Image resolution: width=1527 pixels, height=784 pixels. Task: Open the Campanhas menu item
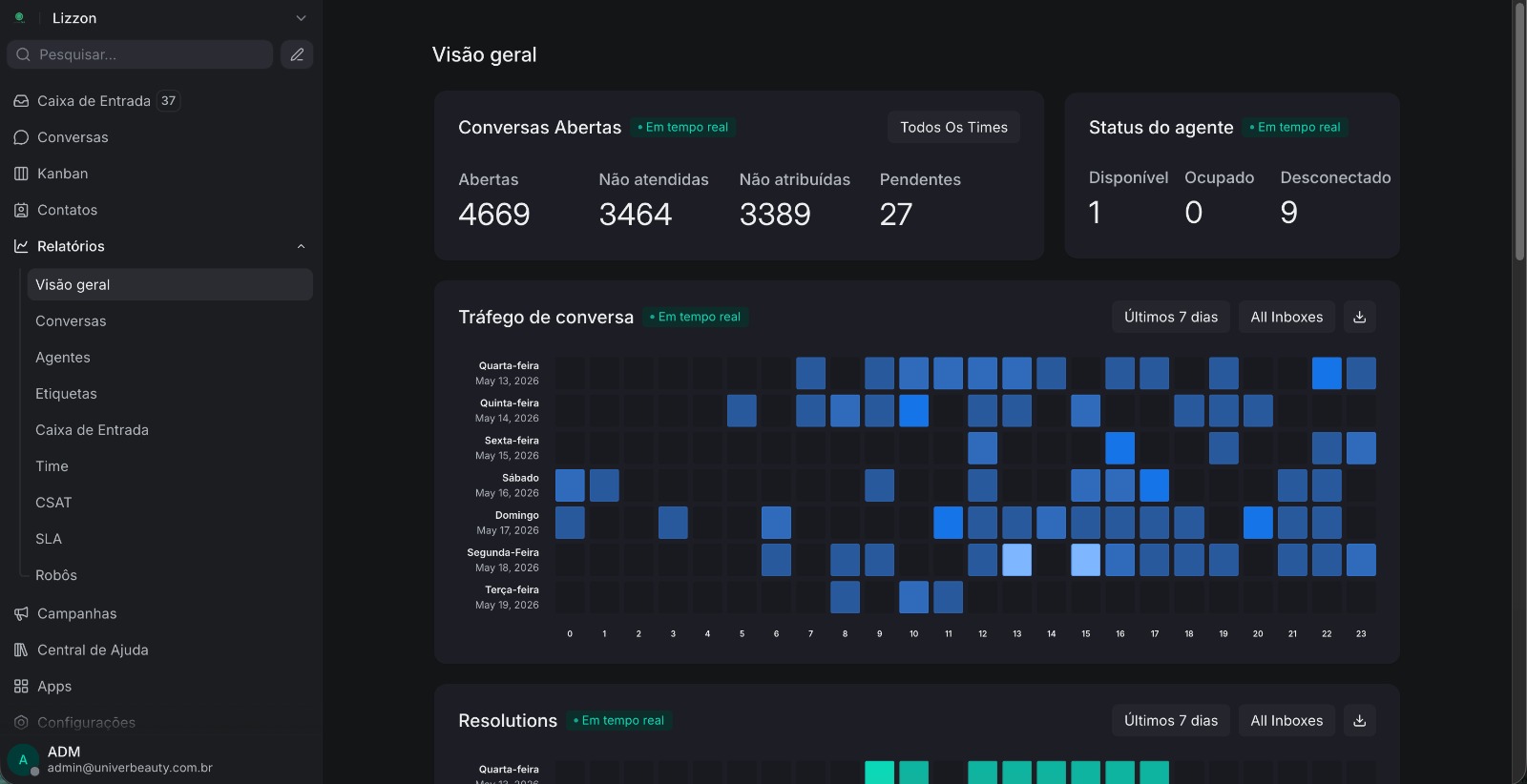160,613
